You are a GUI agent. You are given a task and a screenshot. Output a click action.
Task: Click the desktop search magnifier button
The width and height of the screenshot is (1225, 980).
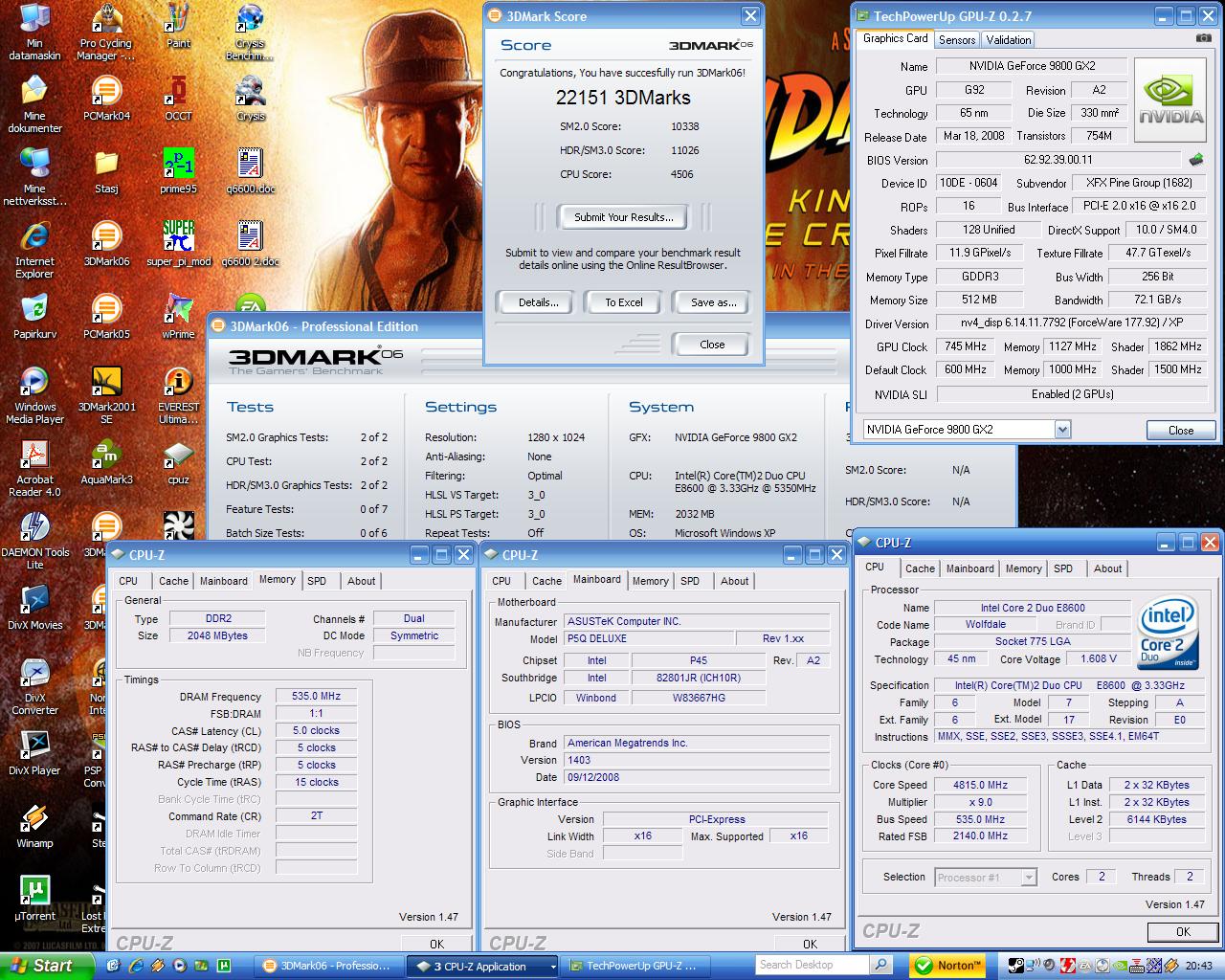(881, 965)
